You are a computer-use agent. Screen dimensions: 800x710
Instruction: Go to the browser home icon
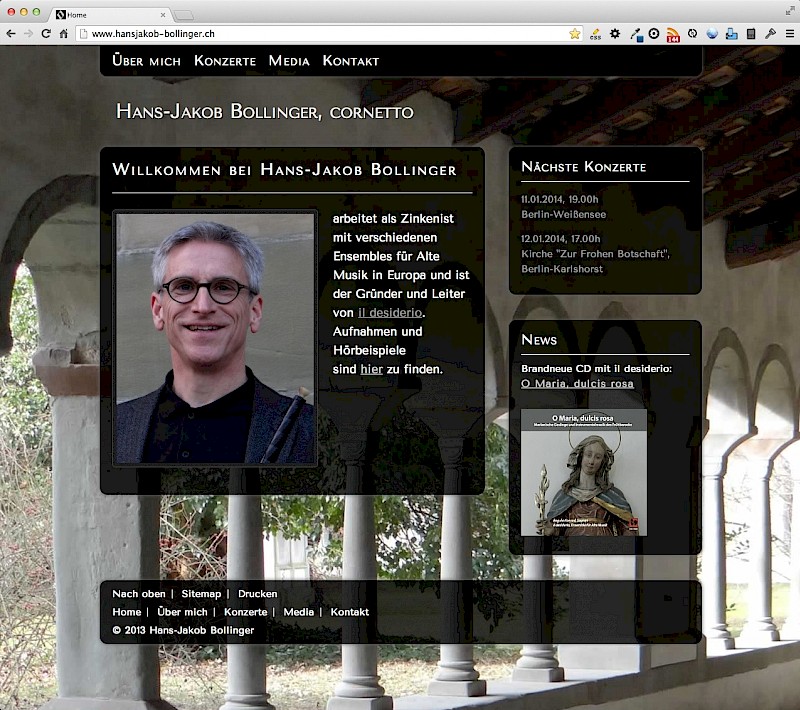(63, 34)
